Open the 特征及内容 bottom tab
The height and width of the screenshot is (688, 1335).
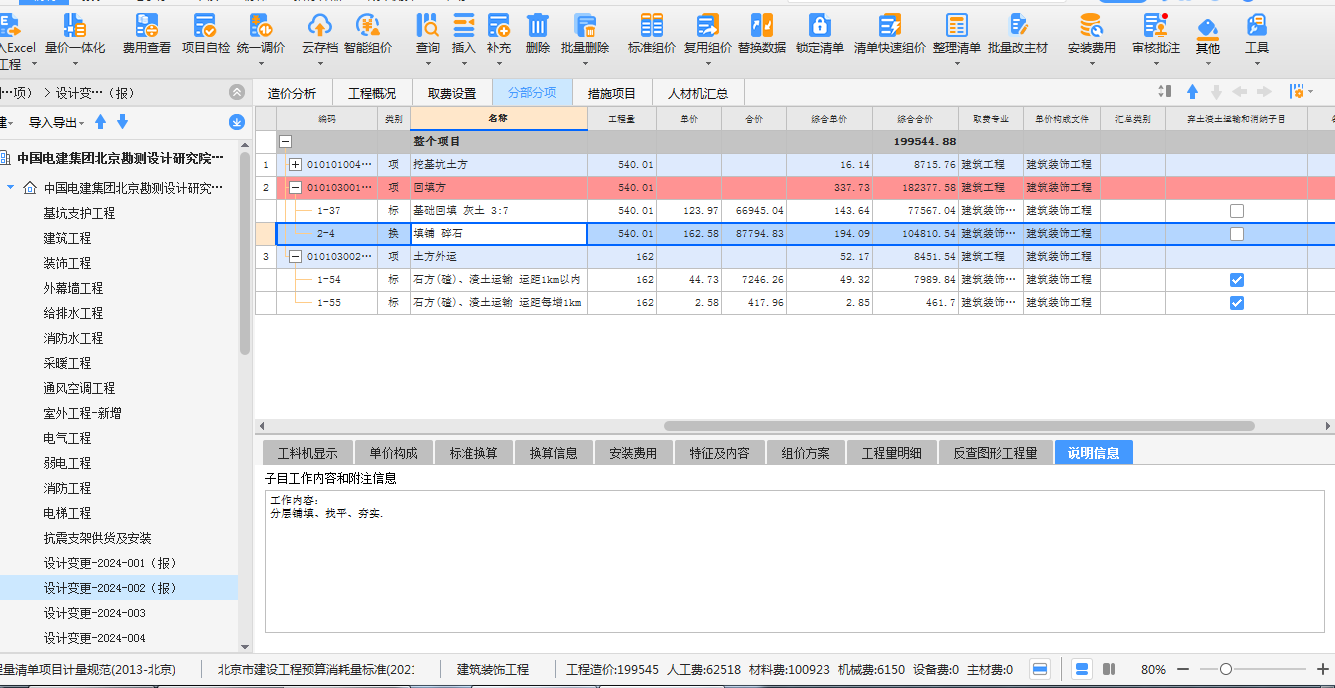tap(719, 452)
